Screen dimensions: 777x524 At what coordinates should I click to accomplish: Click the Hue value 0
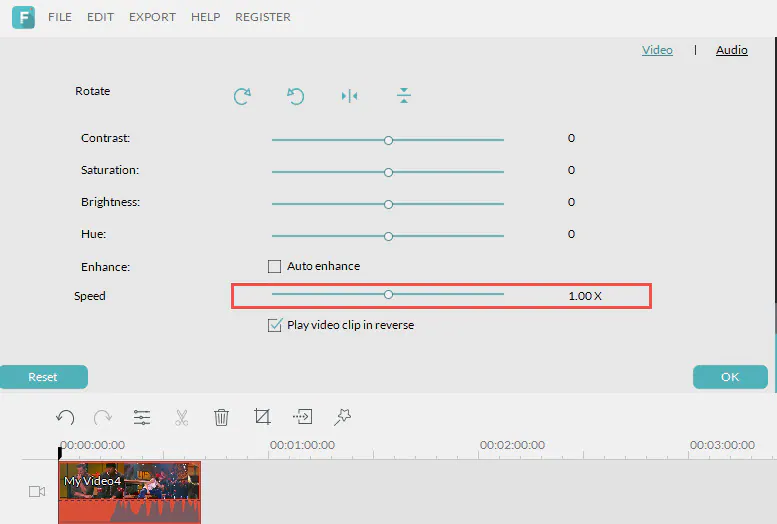[x=571, y=234]
